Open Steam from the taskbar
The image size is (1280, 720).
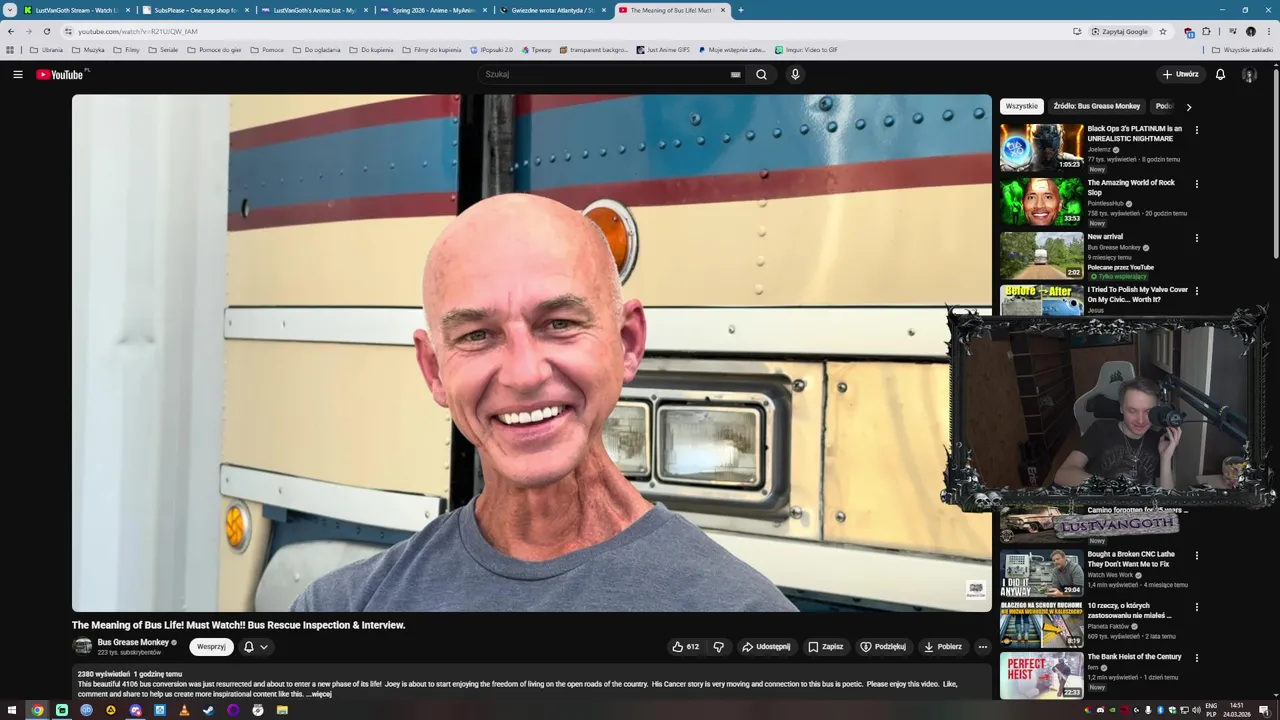point(208,710)
